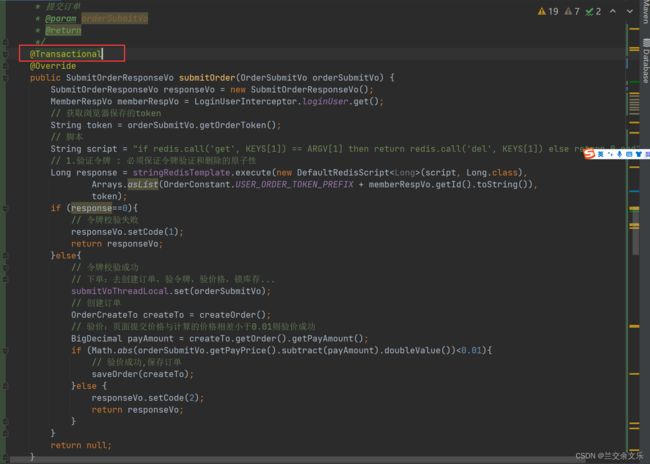Image resolution: width=650 pixels, height=464 pixels.
Task: Click the Sogou input method S logo
Action: click(x=589, y=154)
